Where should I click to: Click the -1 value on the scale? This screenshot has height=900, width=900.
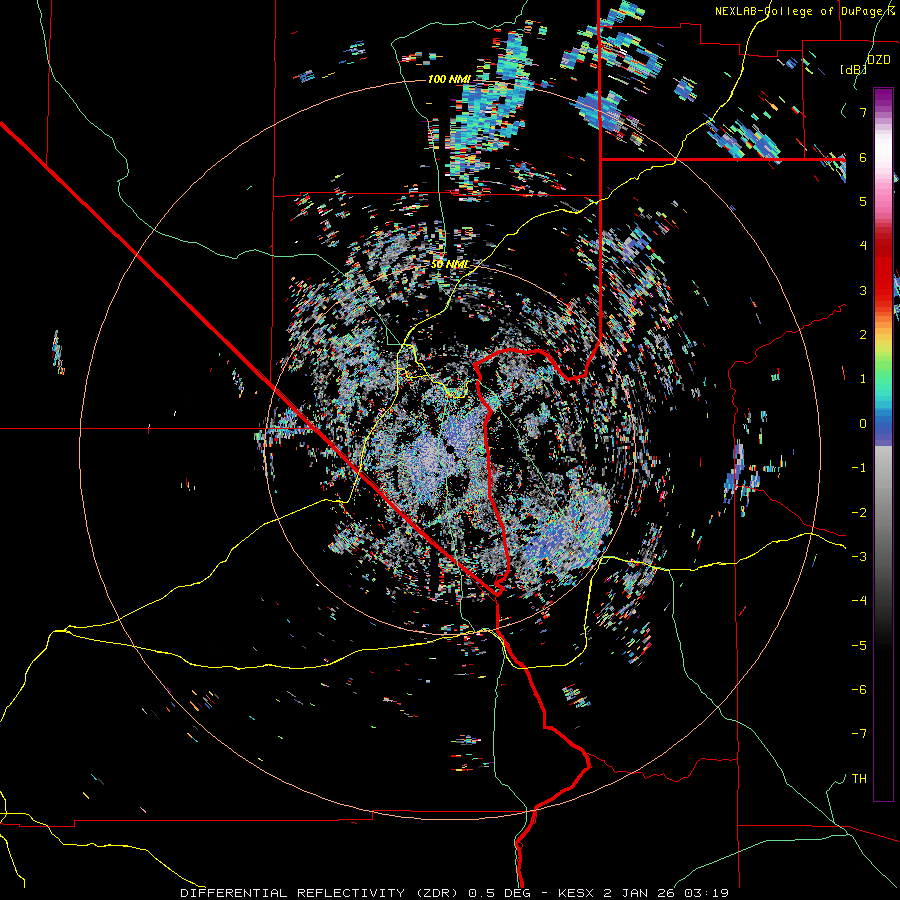point(859,468)
